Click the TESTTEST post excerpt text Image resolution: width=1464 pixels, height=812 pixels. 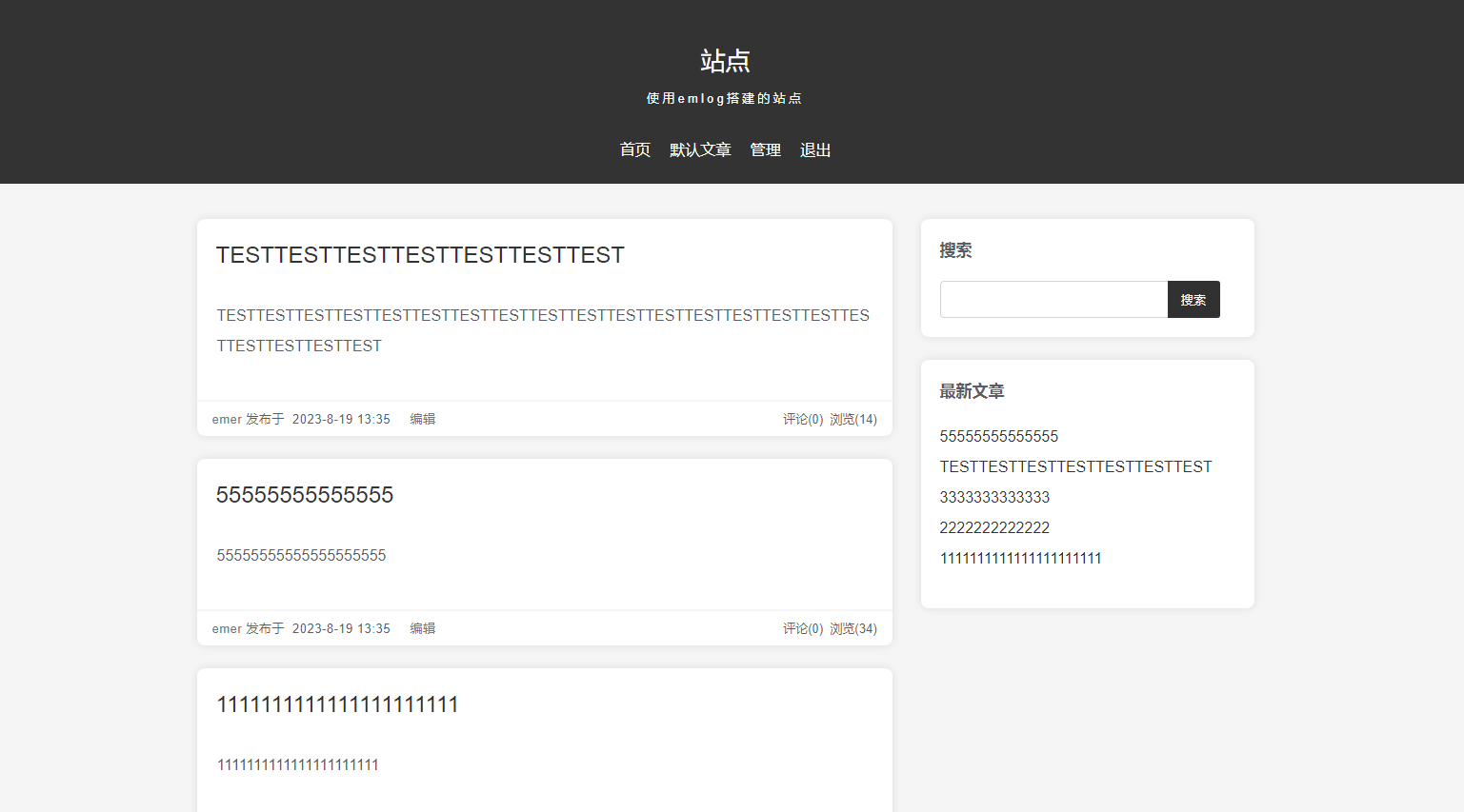[x=543, y=330]
